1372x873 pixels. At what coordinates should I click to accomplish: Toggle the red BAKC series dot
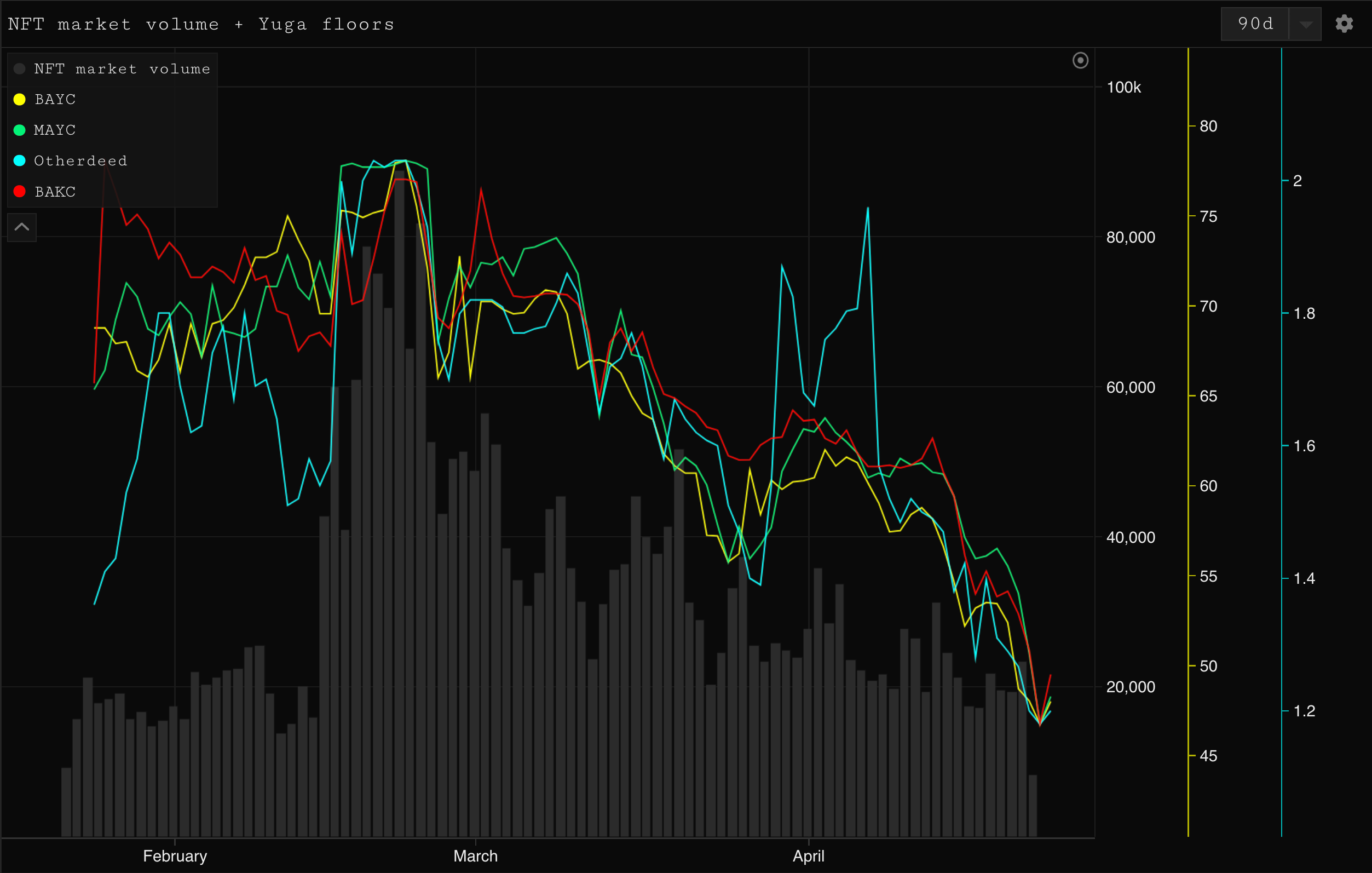(19, 192)
